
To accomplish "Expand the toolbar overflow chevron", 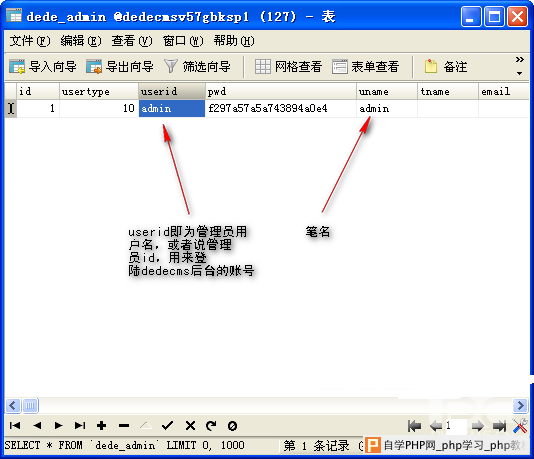I will [519, 65].
